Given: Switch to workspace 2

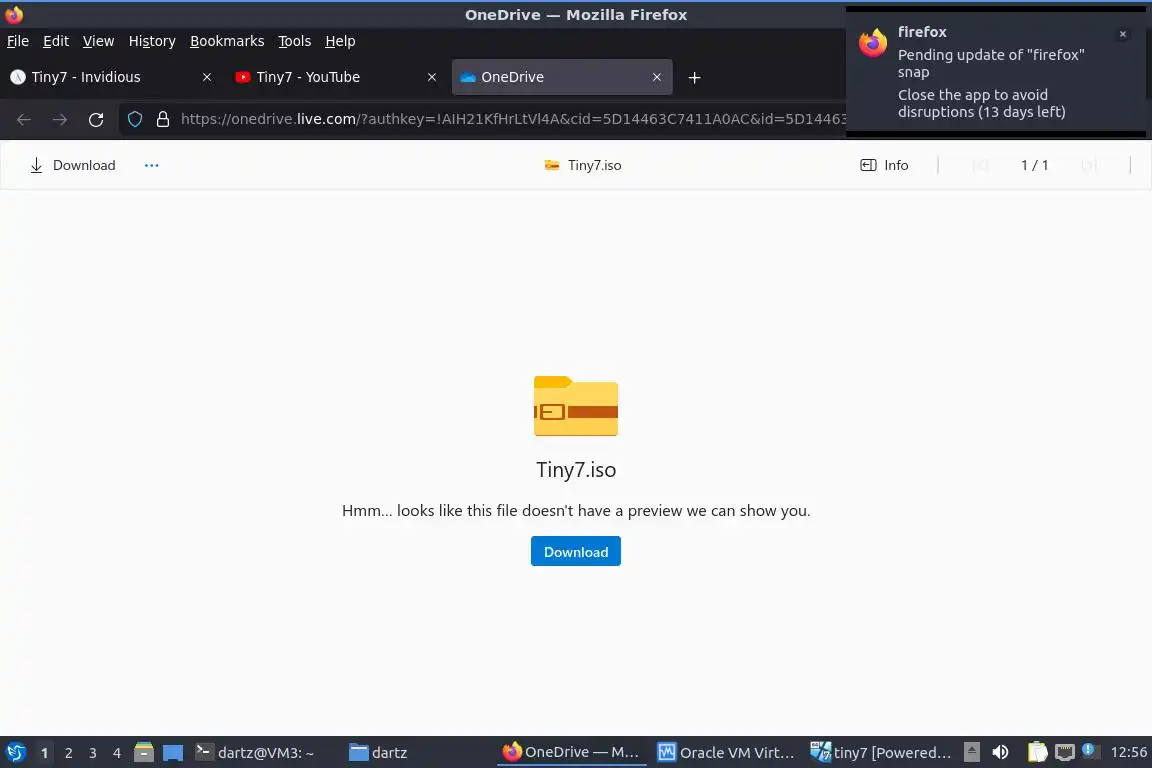Looking at the screenshot, I should pyautogui.click(x=68, y=753).
